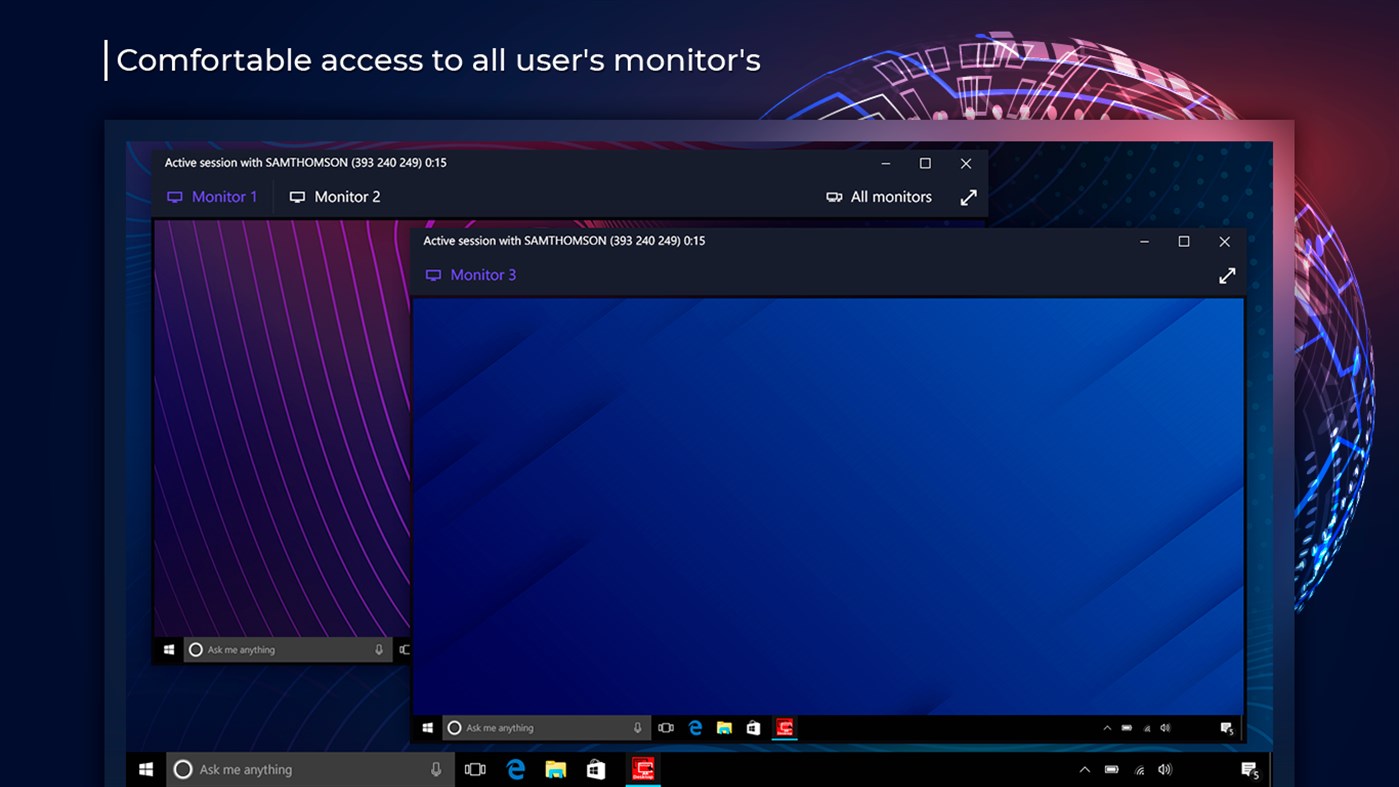Click the Start button in the remote taskbar
The height and width of the screenshot is (787, 1399).
coord(427,727)
